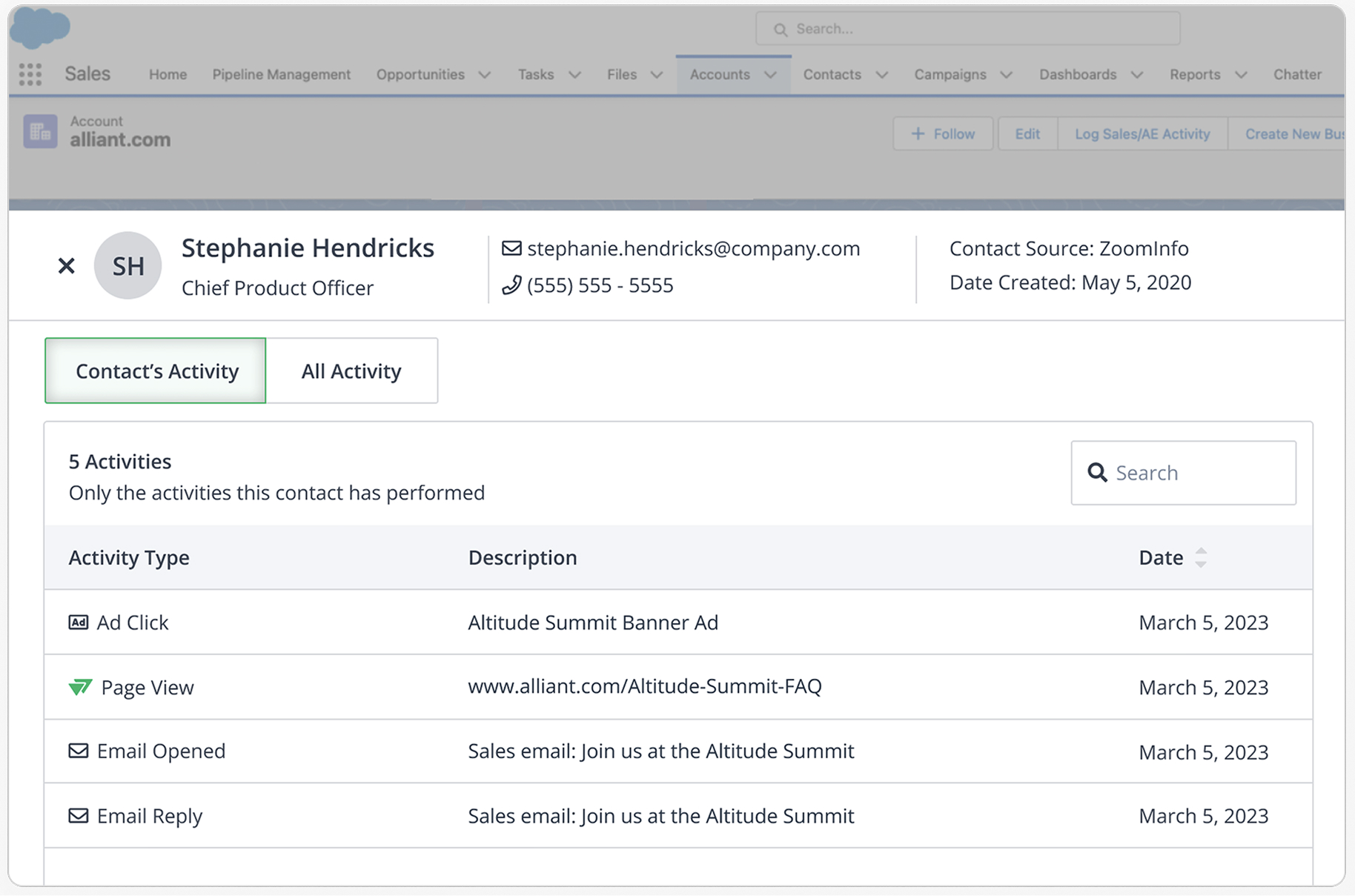Open the Opportunities tab
This screenshot has width=1355, height=896.
point(420,74)
